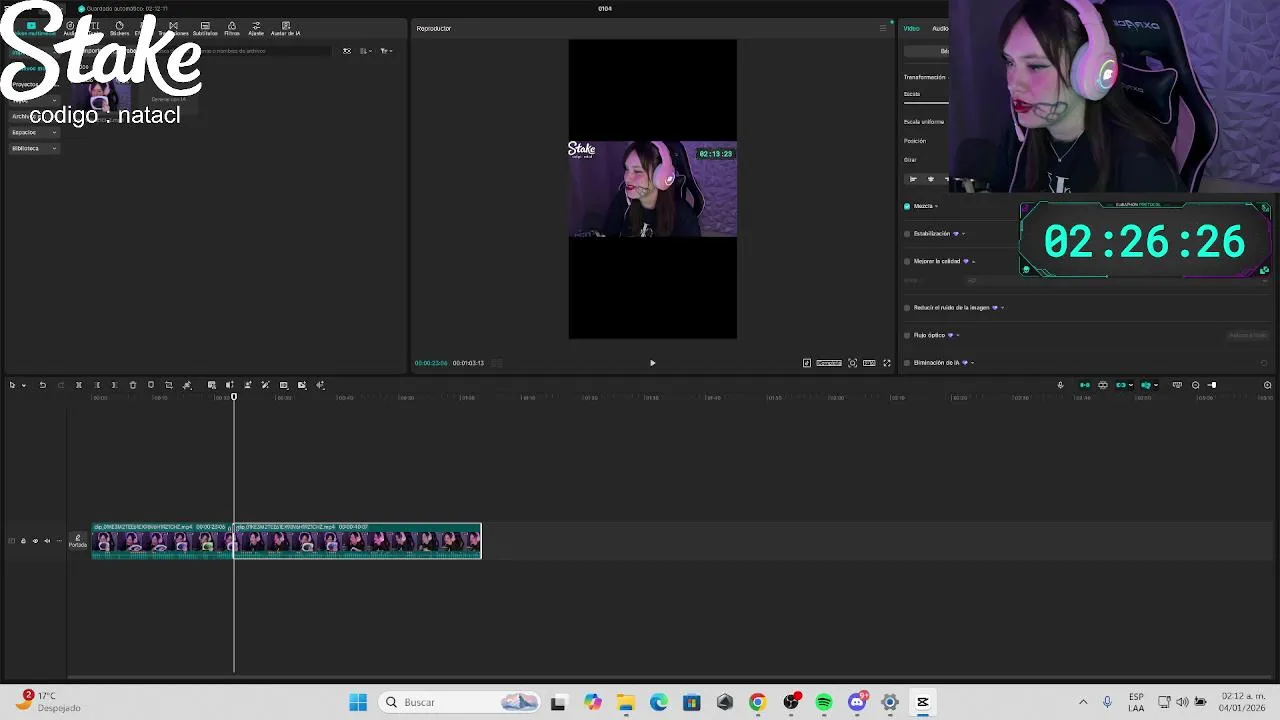Click the undo arrow in timeline toolbar
The width and height of the screenshot is (1280, 720).
click(42, 385)
